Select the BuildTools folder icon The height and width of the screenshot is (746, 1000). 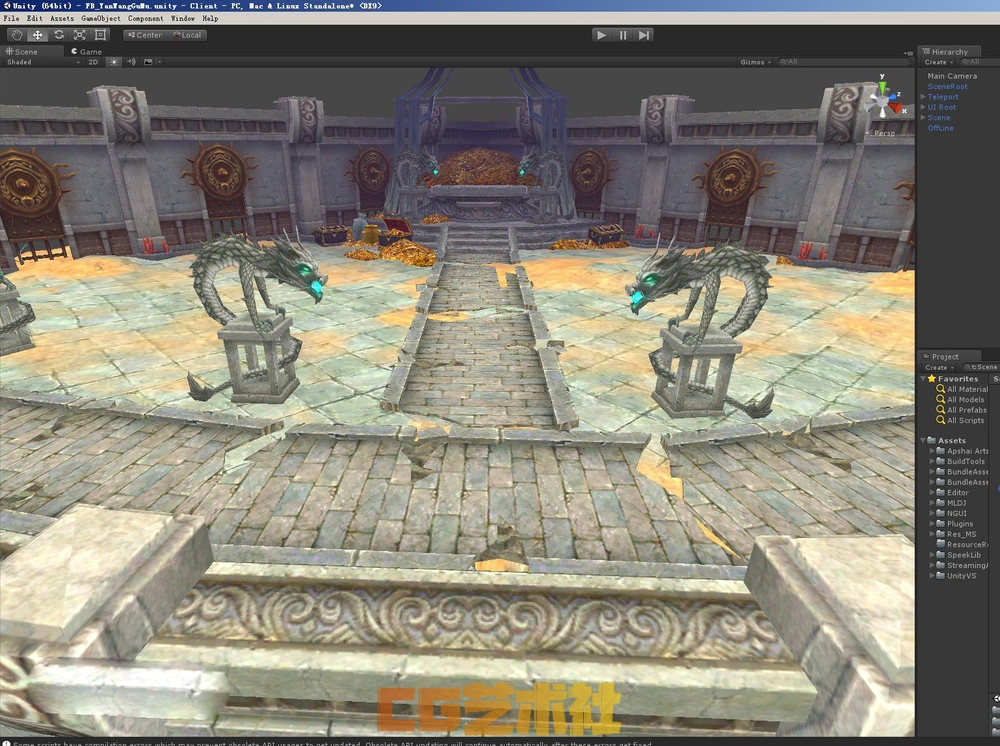tap(940, 461)
